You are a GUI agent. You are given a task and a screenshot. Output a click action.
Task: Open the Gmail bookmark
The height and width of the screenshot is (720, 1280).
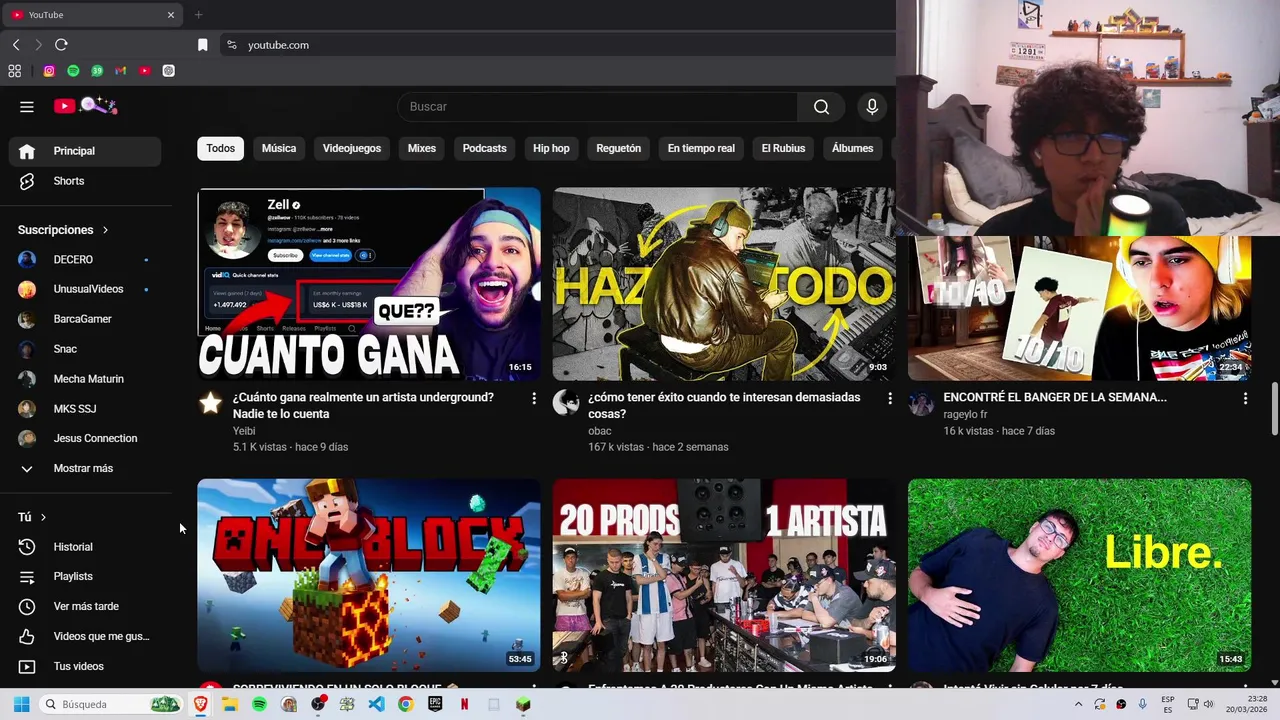coord(121,71)
